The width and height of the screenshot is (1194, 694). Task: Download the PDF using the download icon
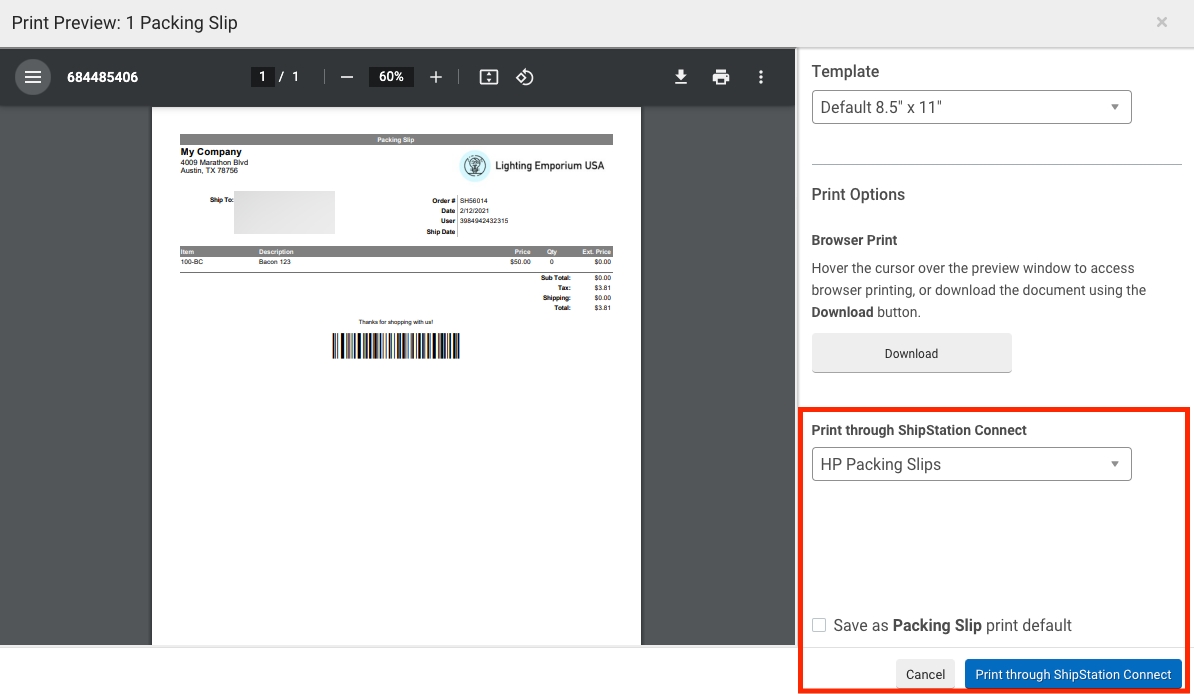click(681, 76)
